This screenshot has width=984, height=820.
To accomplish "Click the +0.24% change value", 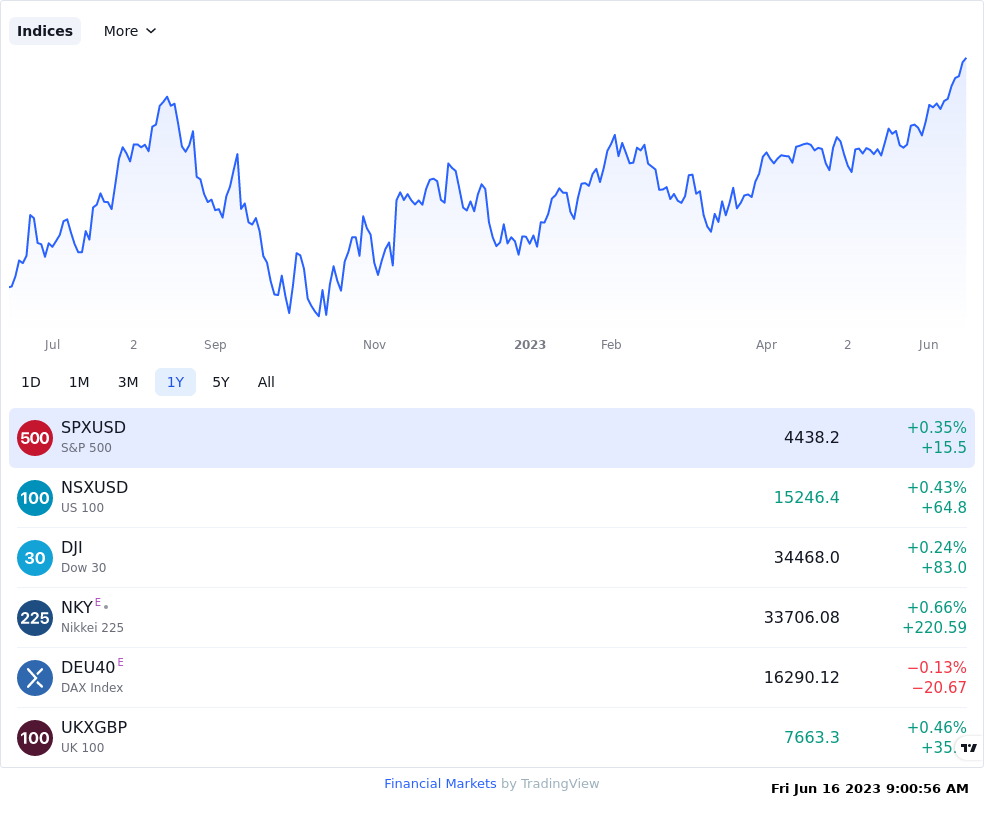I will pos(936,548).
